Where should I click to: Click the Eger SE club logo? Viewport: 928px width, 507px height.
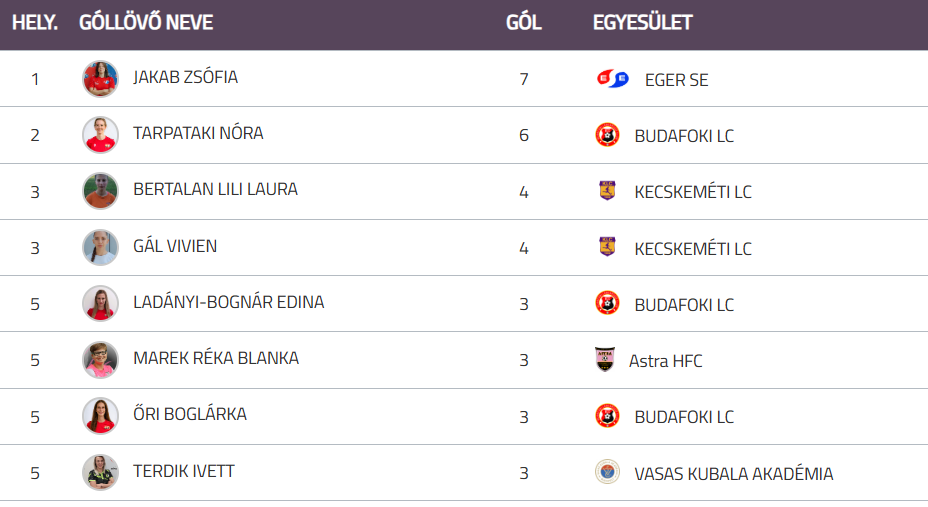613,79
